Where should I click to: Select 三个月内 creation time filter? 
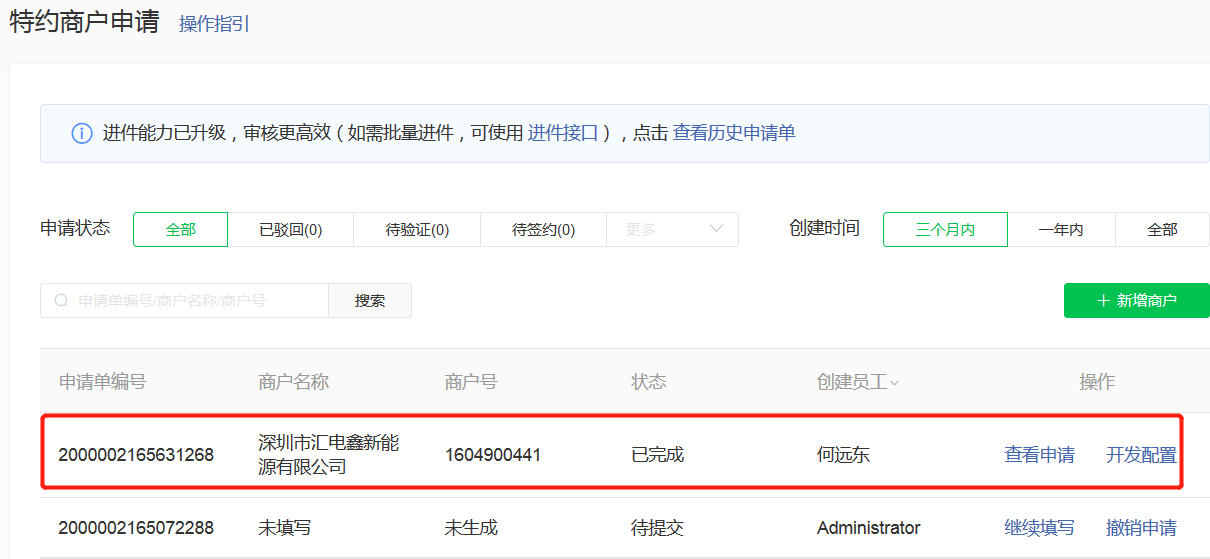pos(945,229)
